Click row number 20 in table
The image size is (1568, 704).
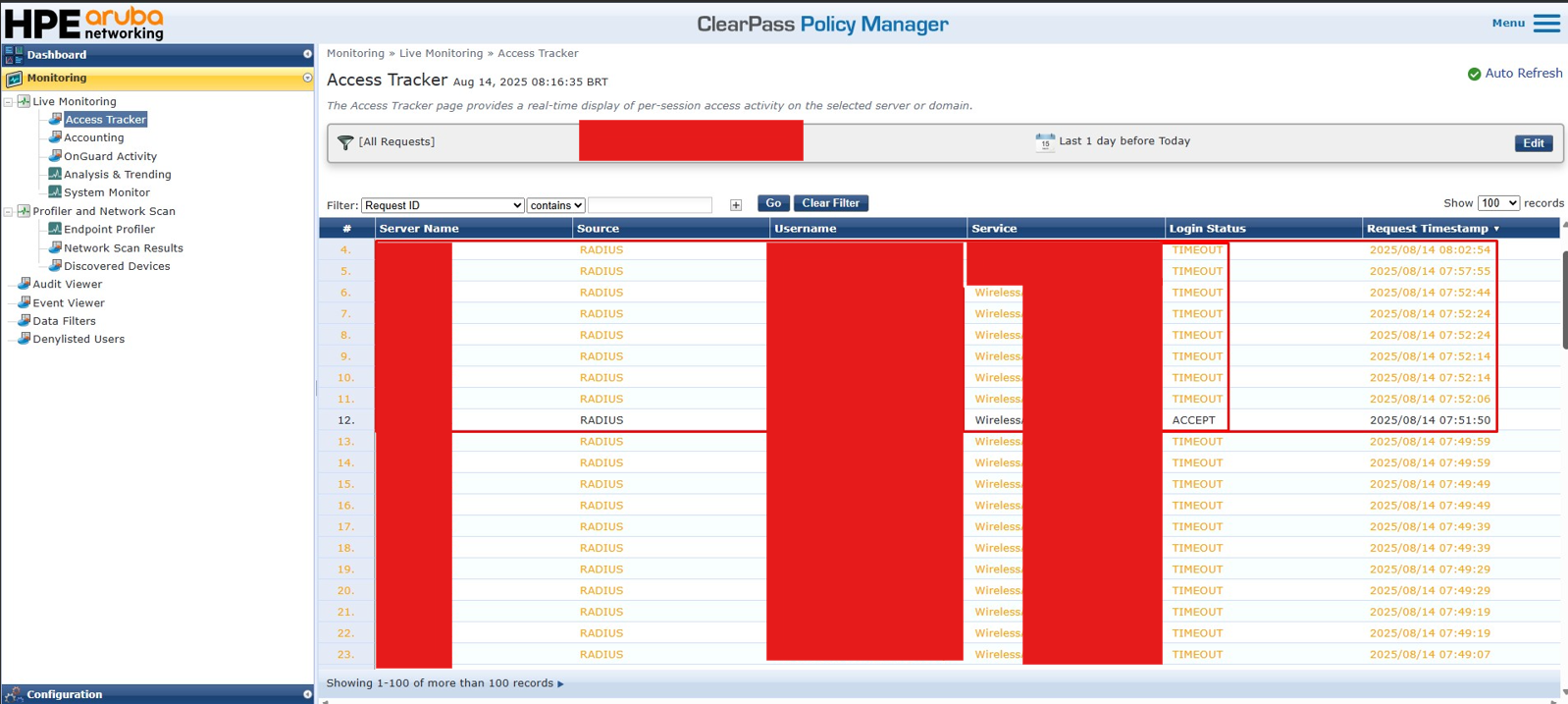coord(345,591)
